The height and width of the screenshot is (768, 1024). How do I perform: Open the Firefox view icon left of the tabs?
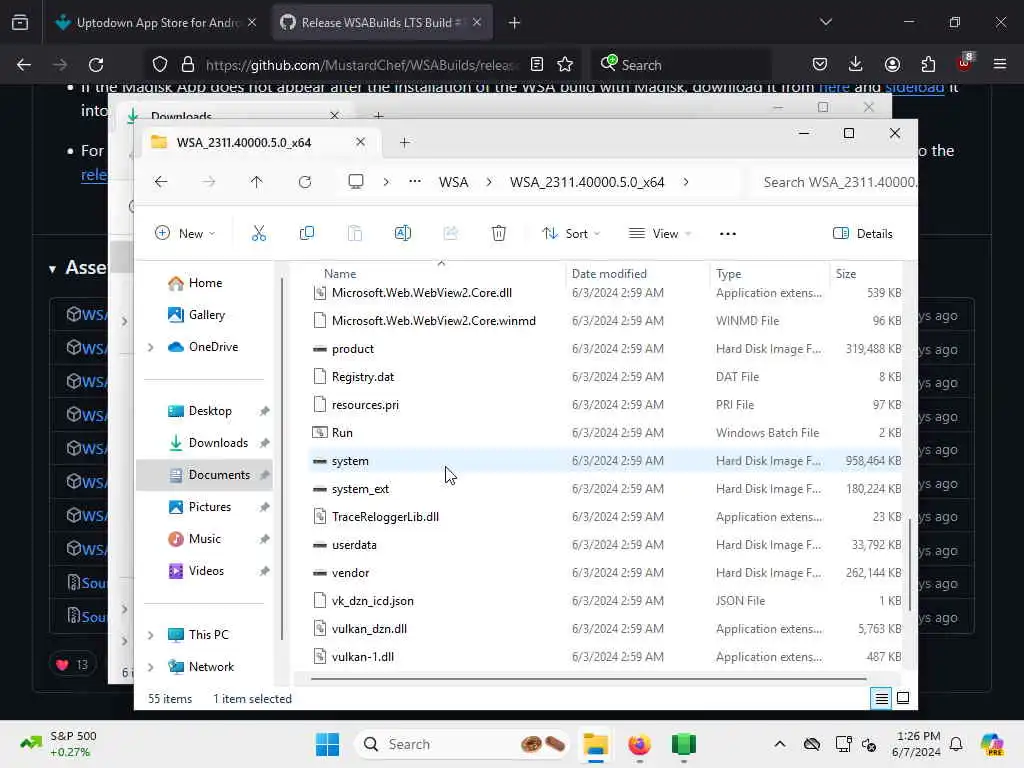(x=20, y=23)
